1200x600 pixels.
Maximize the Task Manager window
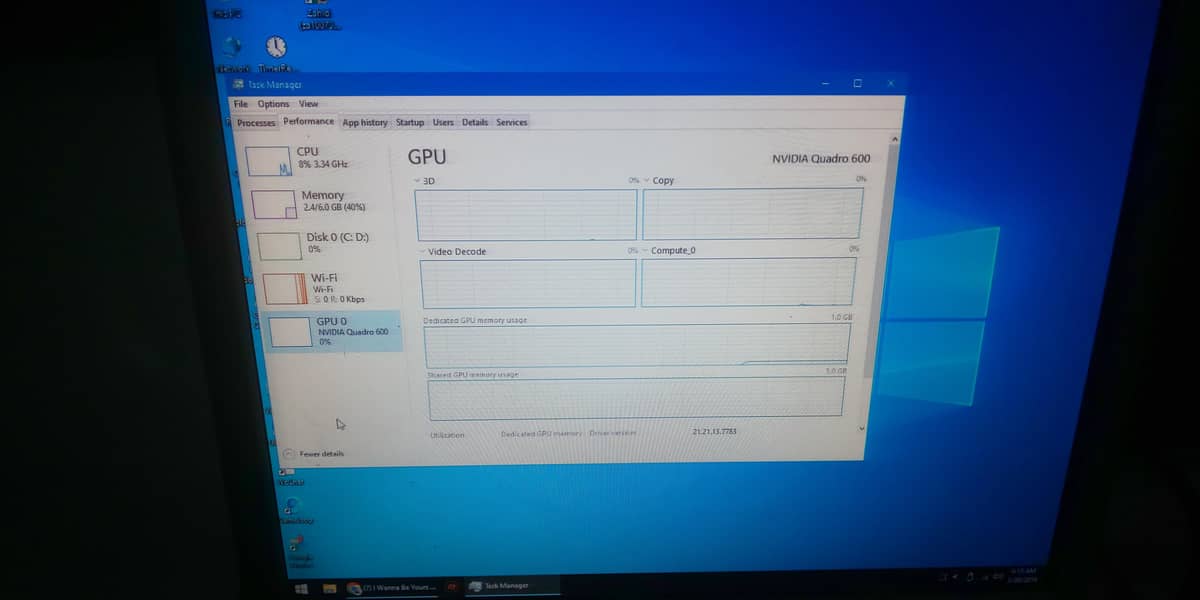pyautogui.click(x=858, y=84)
